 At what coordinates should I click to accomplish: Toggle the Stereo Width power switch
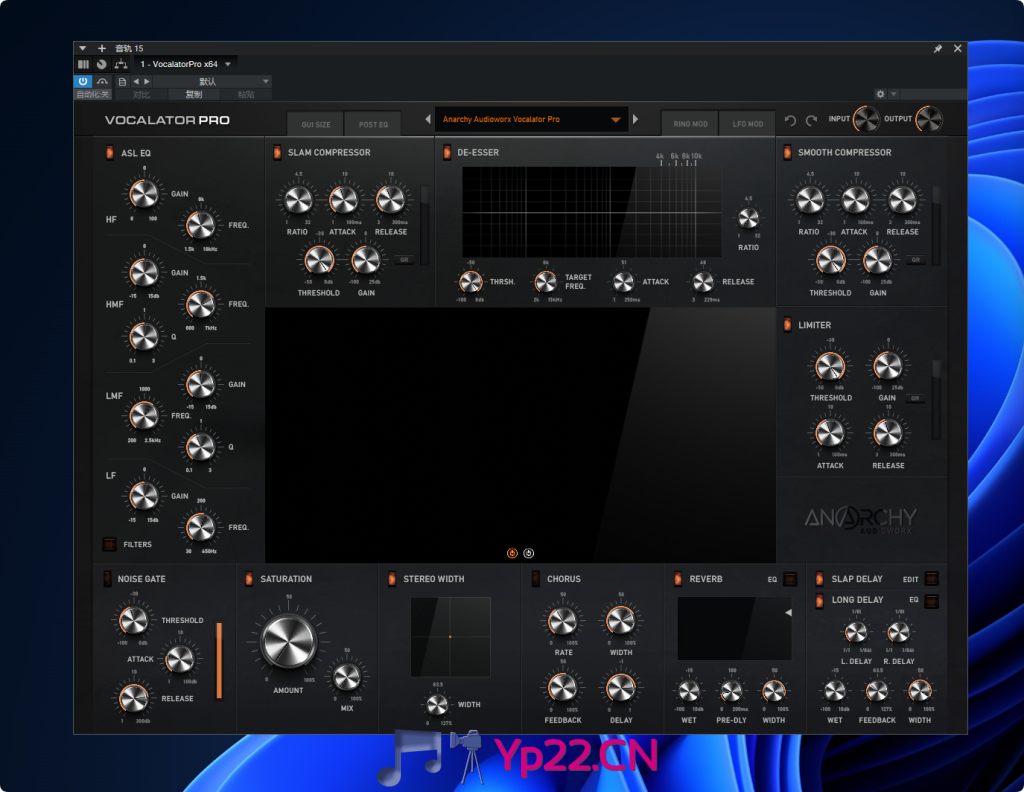pos(392,578)
